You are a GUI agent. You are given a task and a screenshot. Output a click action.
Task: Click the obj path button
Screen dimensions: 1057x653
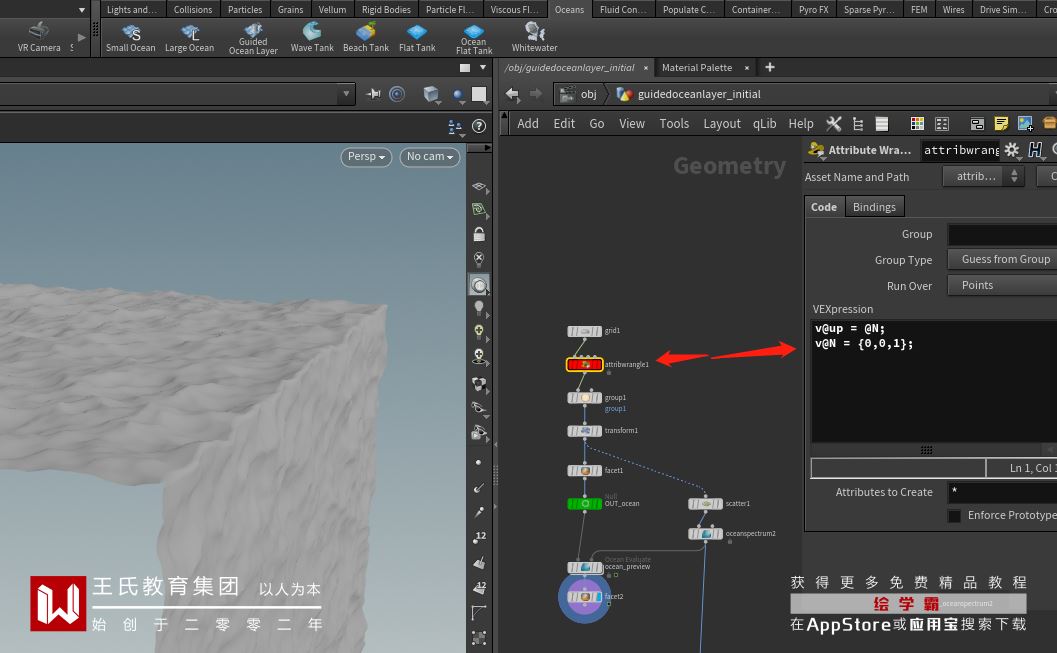(580, 94)
